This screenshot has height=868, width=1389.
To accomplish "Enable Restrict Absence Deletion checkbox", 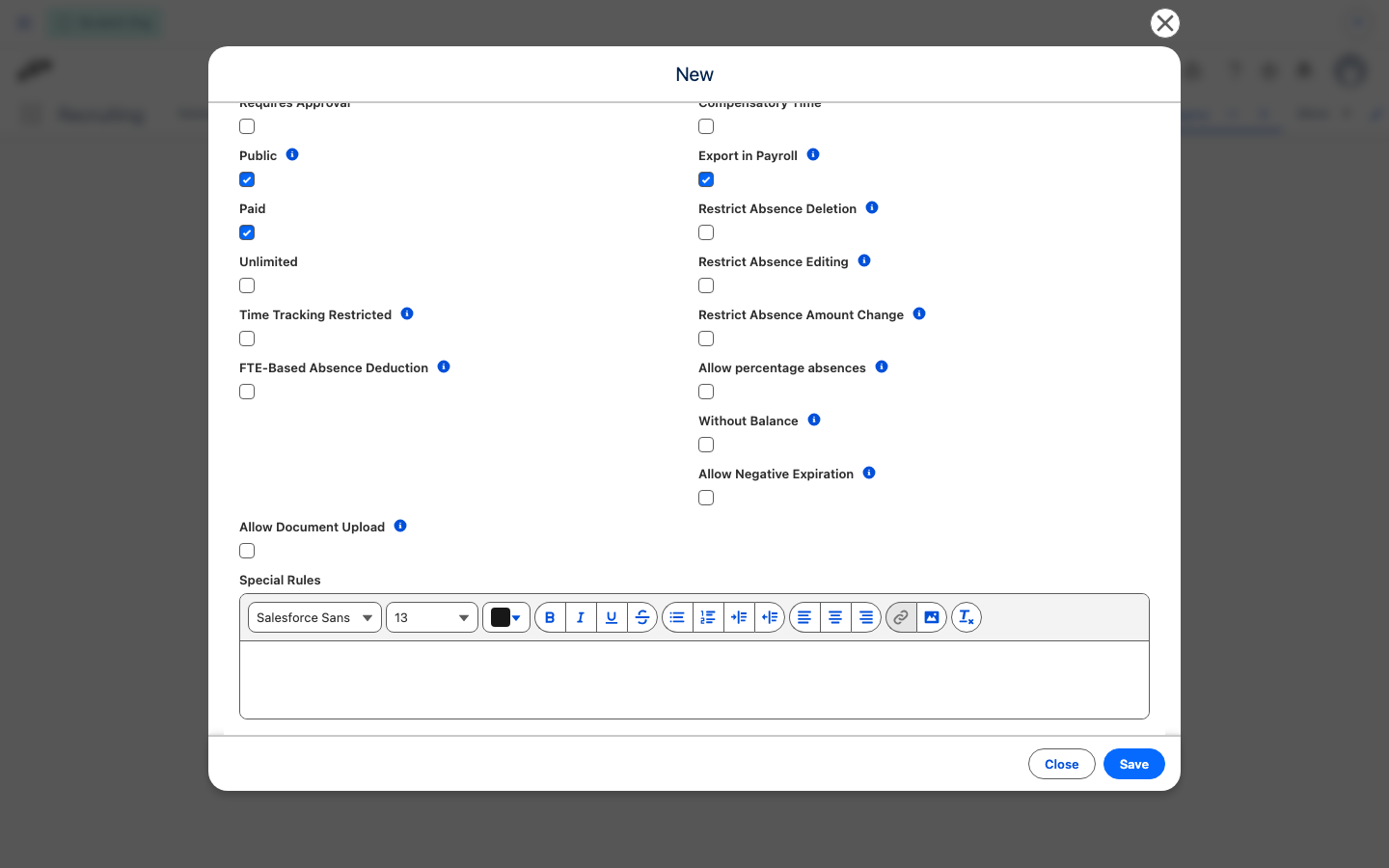I will pyautogui.click(x=706, y=232).
